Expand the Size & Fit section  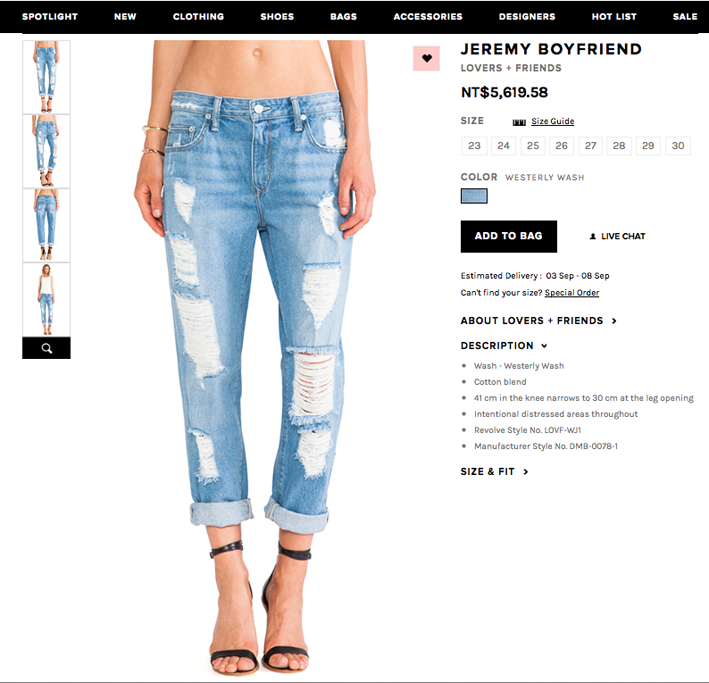[494, 472]
